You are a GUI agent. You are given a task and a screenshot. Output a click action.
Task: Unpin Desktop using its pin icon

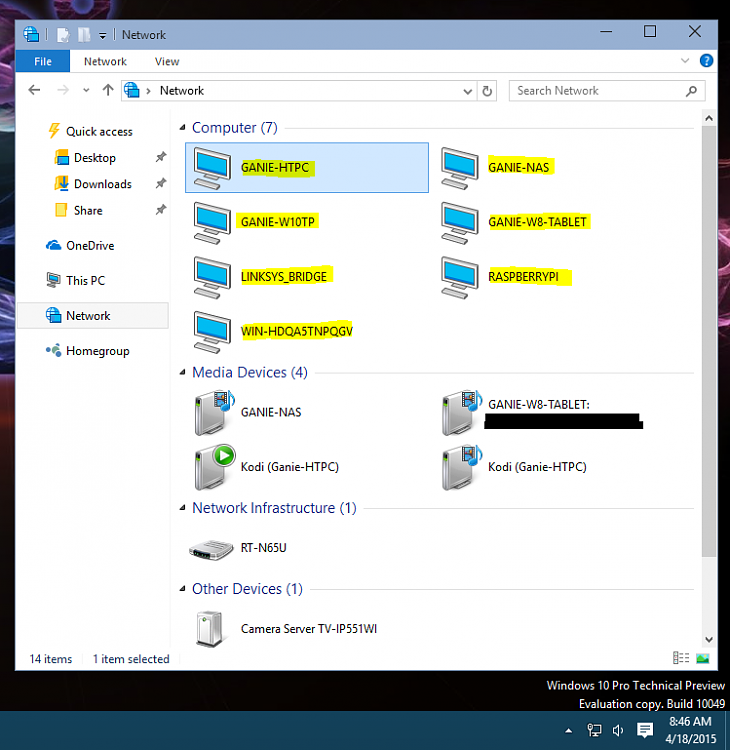(x=161, y=157)
